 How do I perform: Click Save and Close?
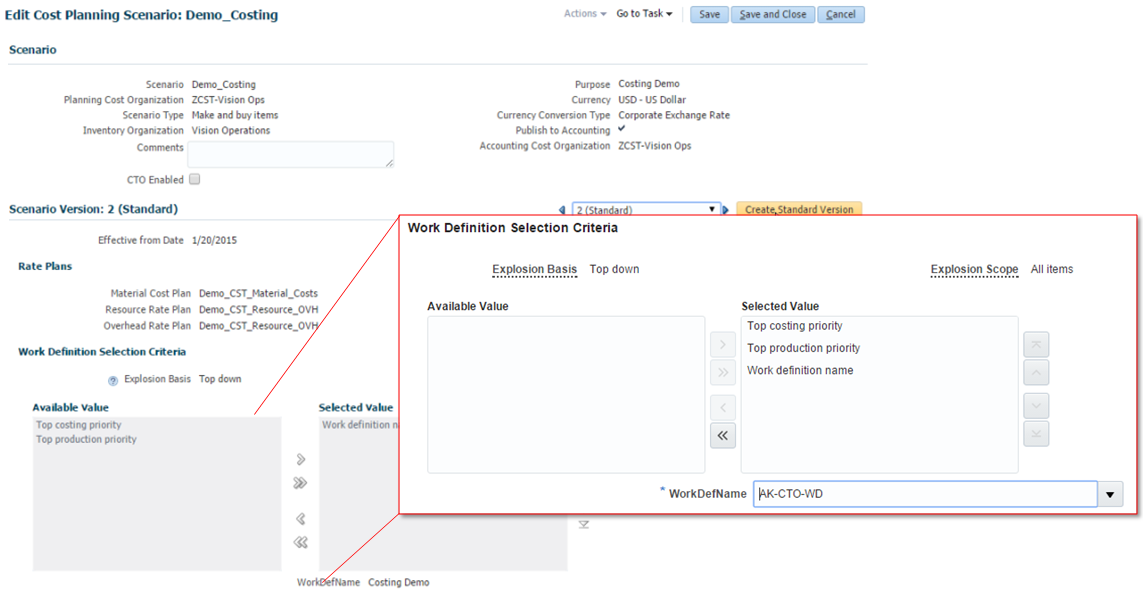coord(773,15)
